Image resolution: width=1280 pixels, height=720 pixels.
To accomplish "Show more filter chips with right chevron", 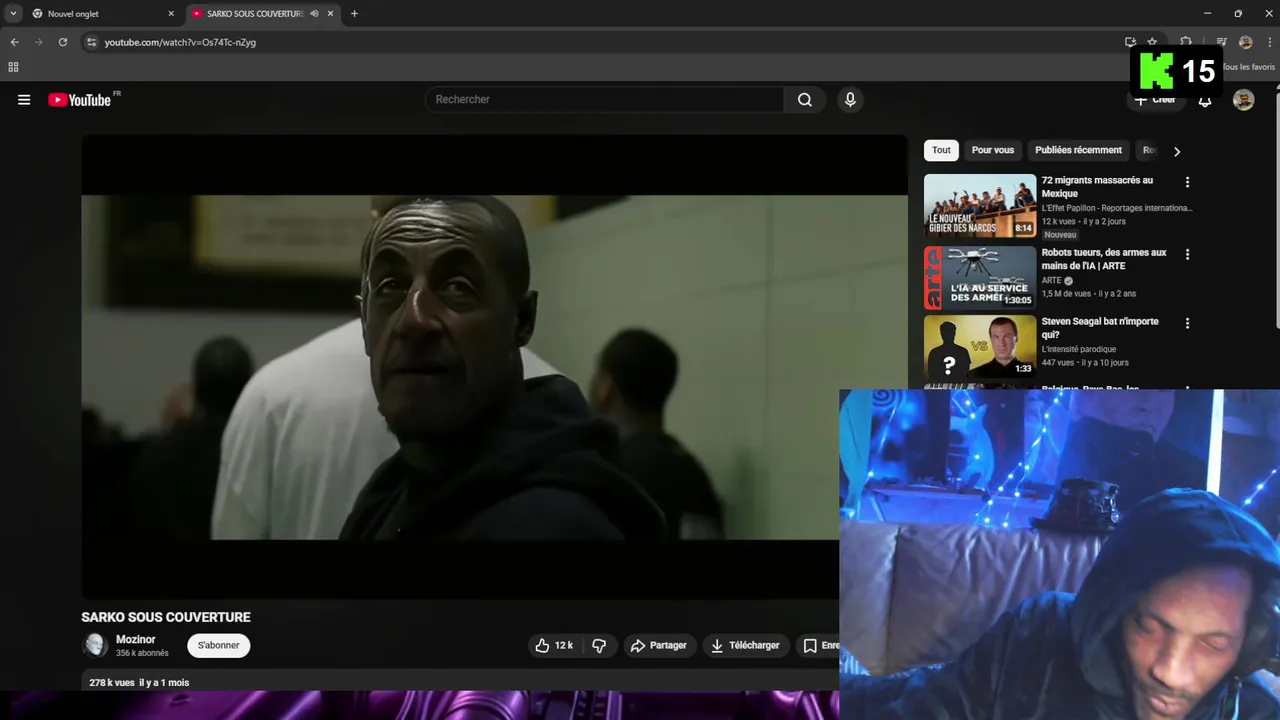I will tap(1177, 152).
